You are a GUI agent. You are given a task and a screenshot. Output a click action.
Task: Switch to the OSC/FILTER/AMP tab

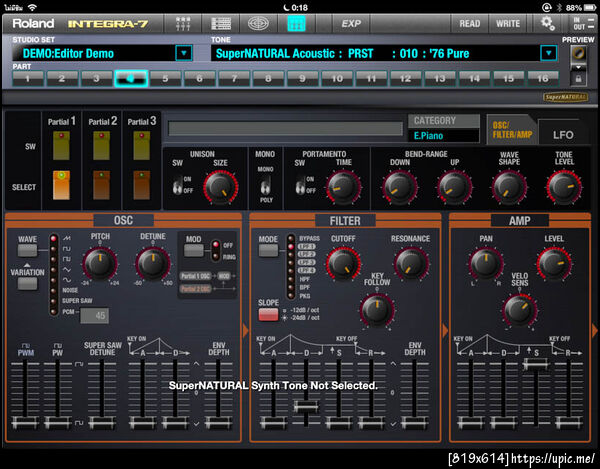[x=512, y=130]
